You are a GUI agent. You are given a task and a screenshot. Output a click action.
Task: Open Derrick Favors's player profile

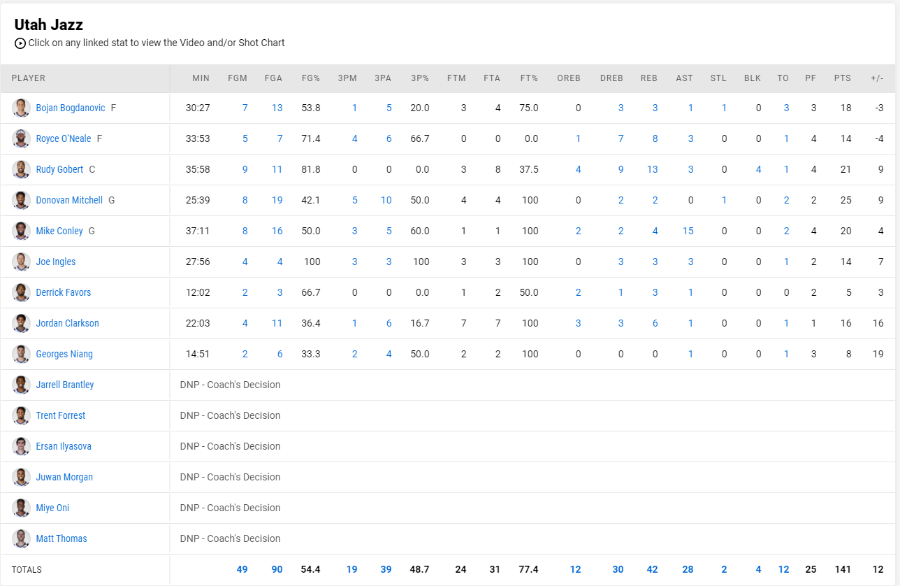[x=63, y=292]
